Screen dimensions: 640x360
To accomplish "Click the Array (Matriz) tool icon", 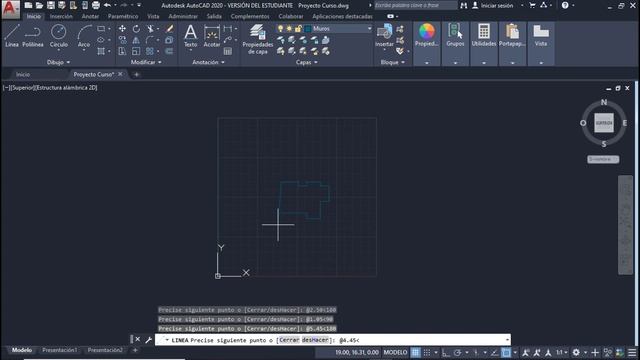I will 150,51.
